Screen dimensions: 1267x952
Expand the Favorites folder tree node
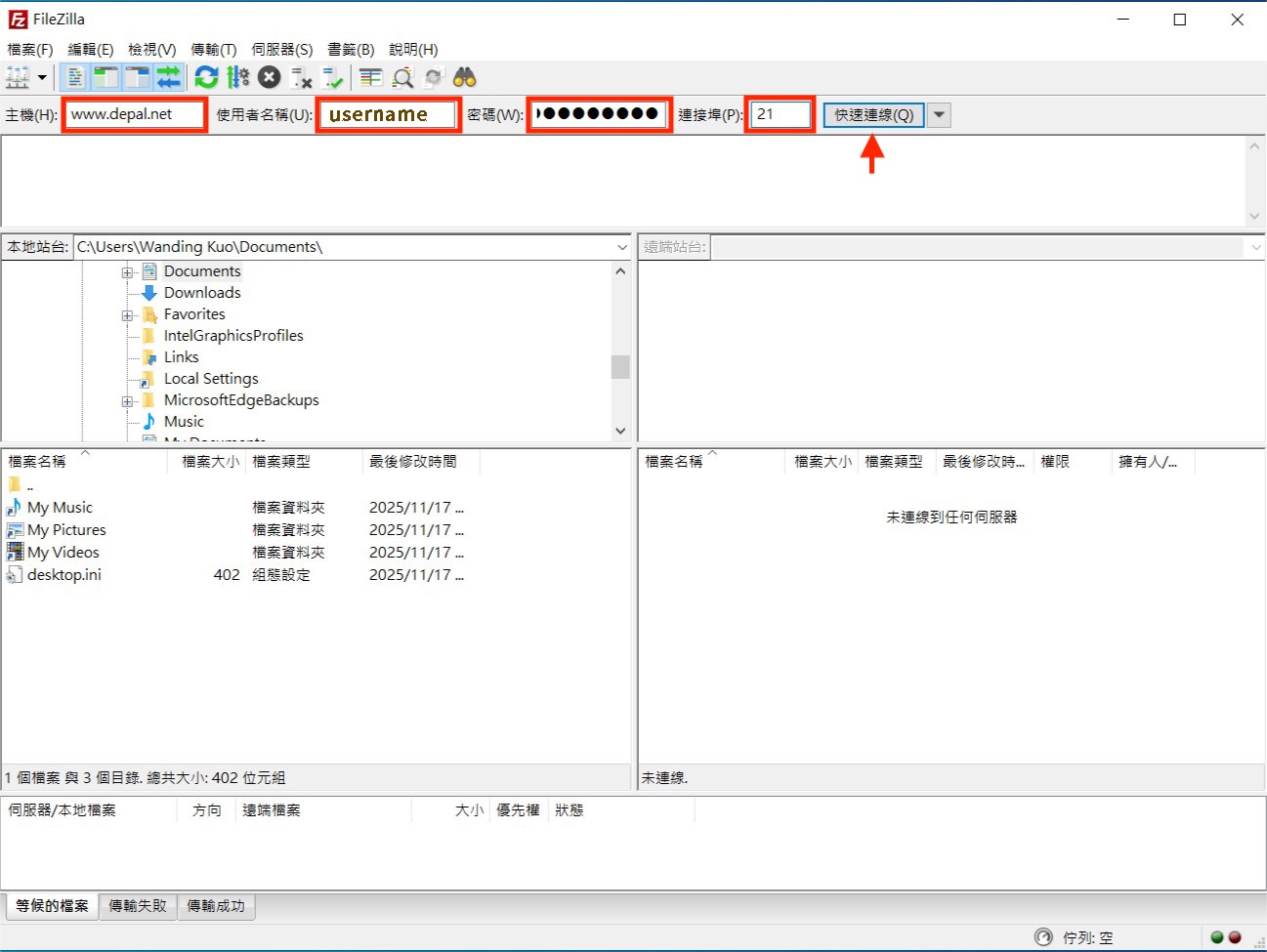[127, 315]
